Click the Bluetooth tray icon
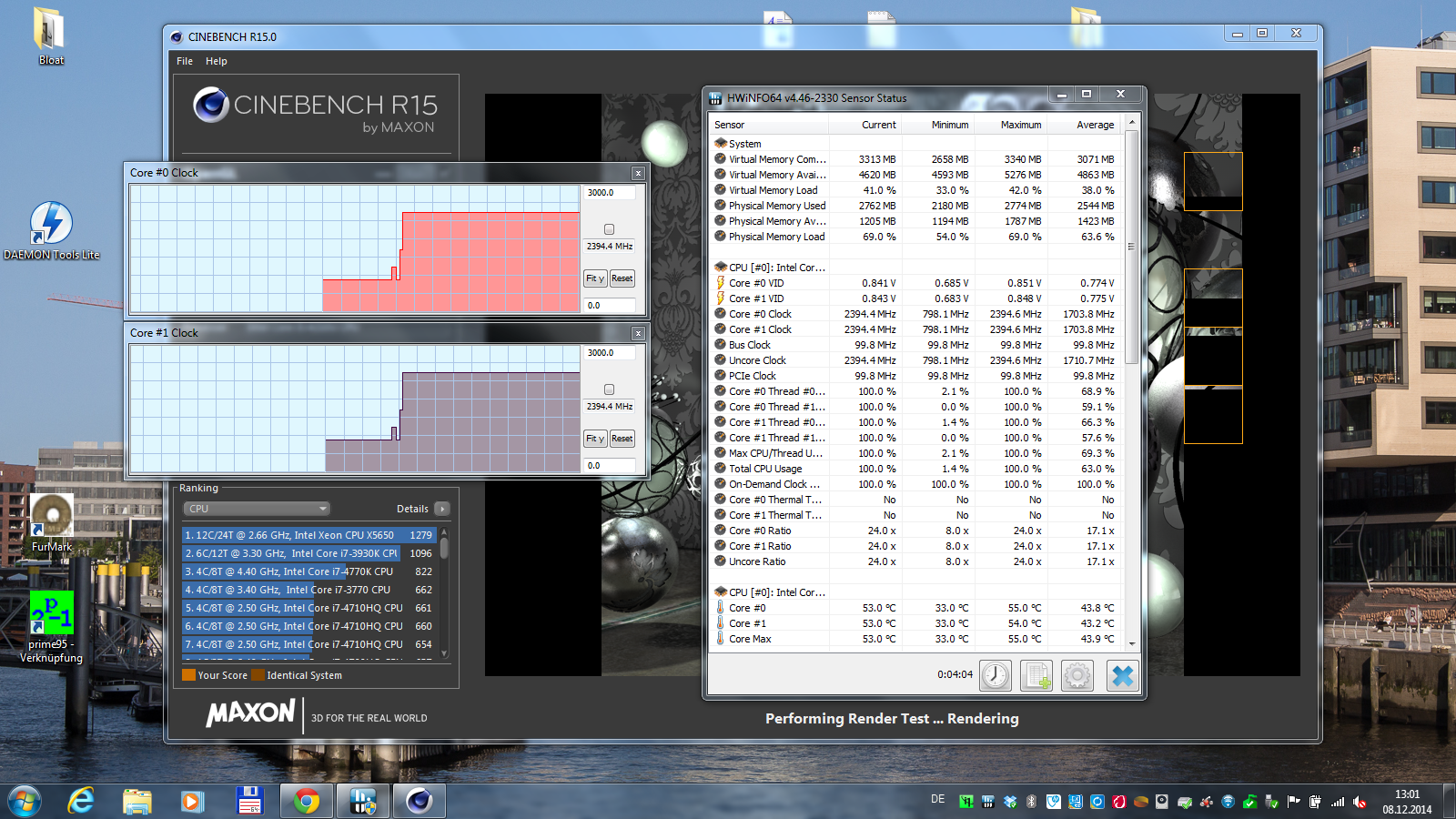 pyautogui.click(x=1032, y=802)
